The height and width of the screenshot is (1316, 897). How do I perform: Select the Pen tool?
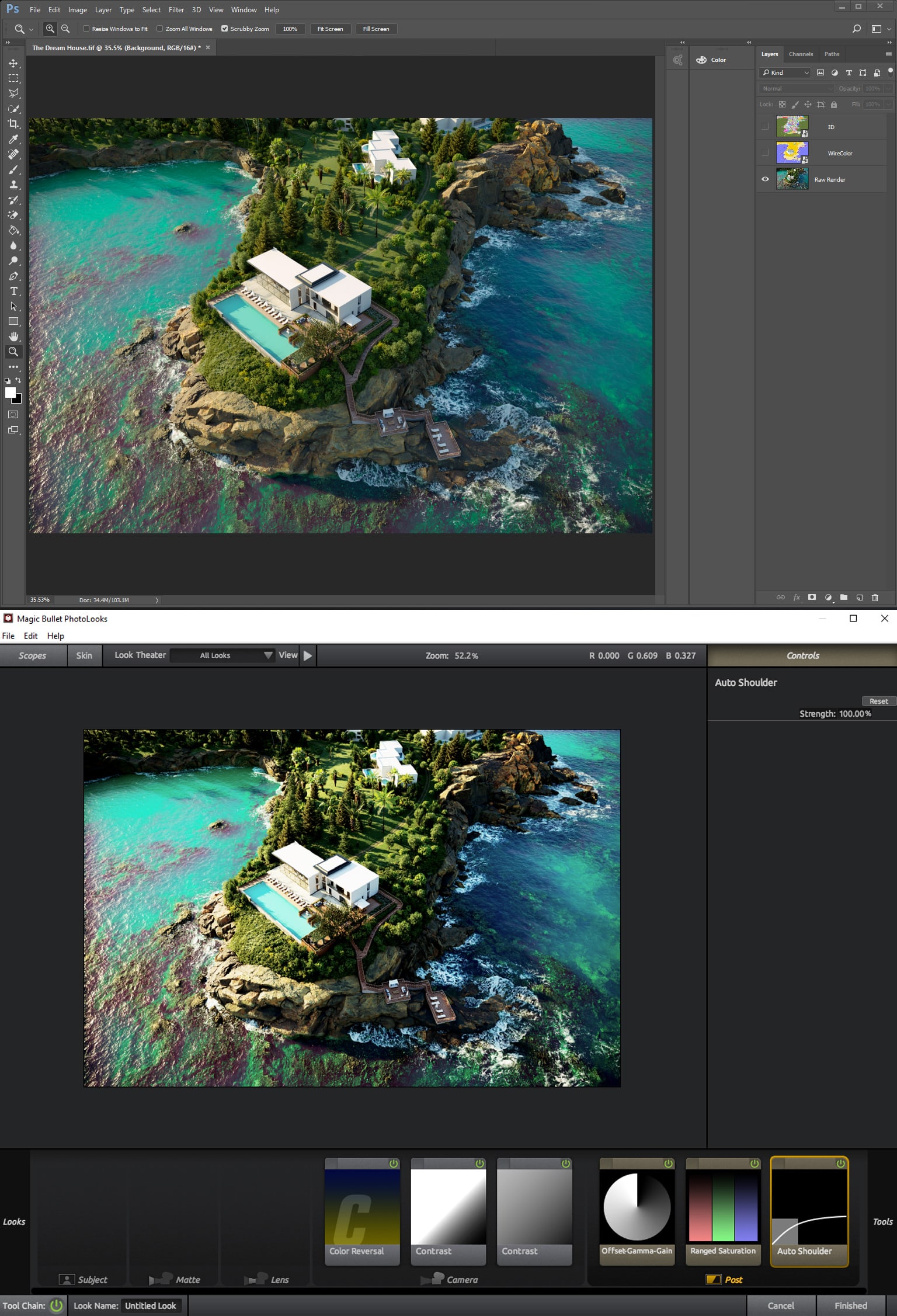pos(13,276)
